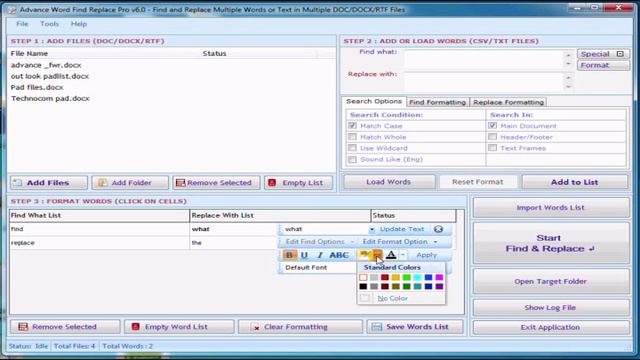Click the Reset Format button
This screenshot has height=360, width=640.
tap(478, 182)
